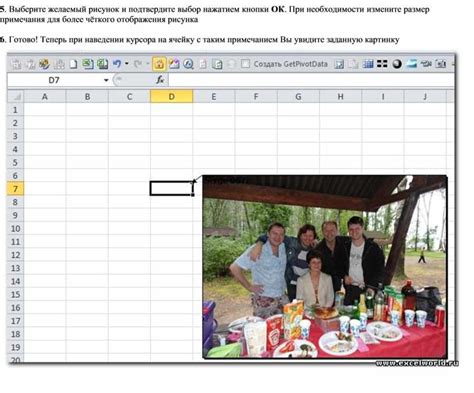The height and width of the screenshot is (393, 474).
Task: Click the Name Box showing D7
Action: click(x=54, y=80)
